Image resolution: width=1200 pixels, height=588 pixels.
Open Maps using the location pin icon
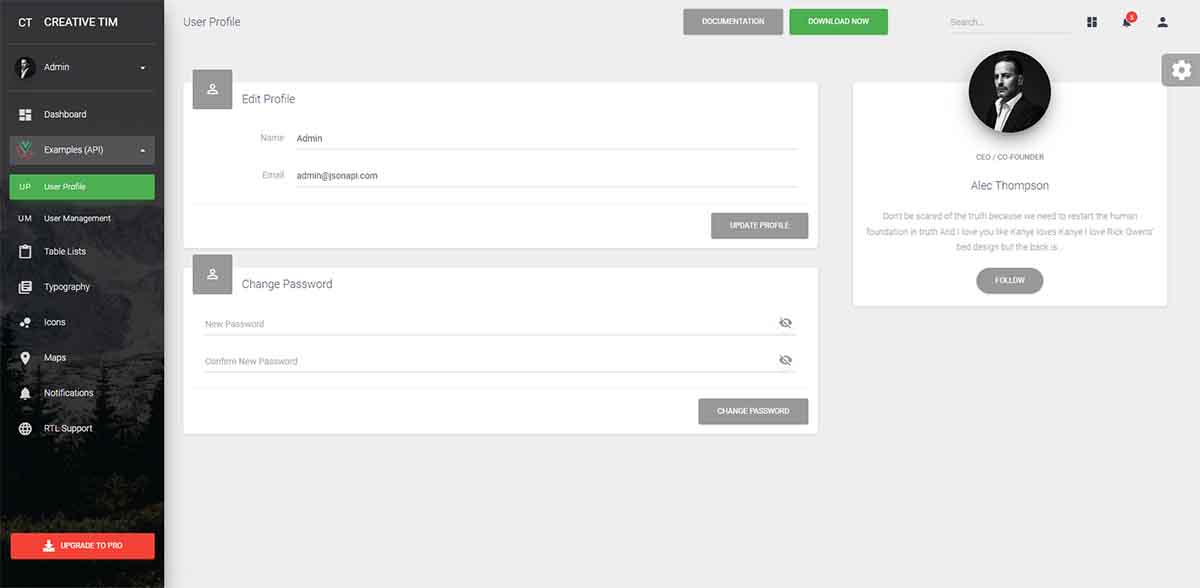click(x=24, y=357)
